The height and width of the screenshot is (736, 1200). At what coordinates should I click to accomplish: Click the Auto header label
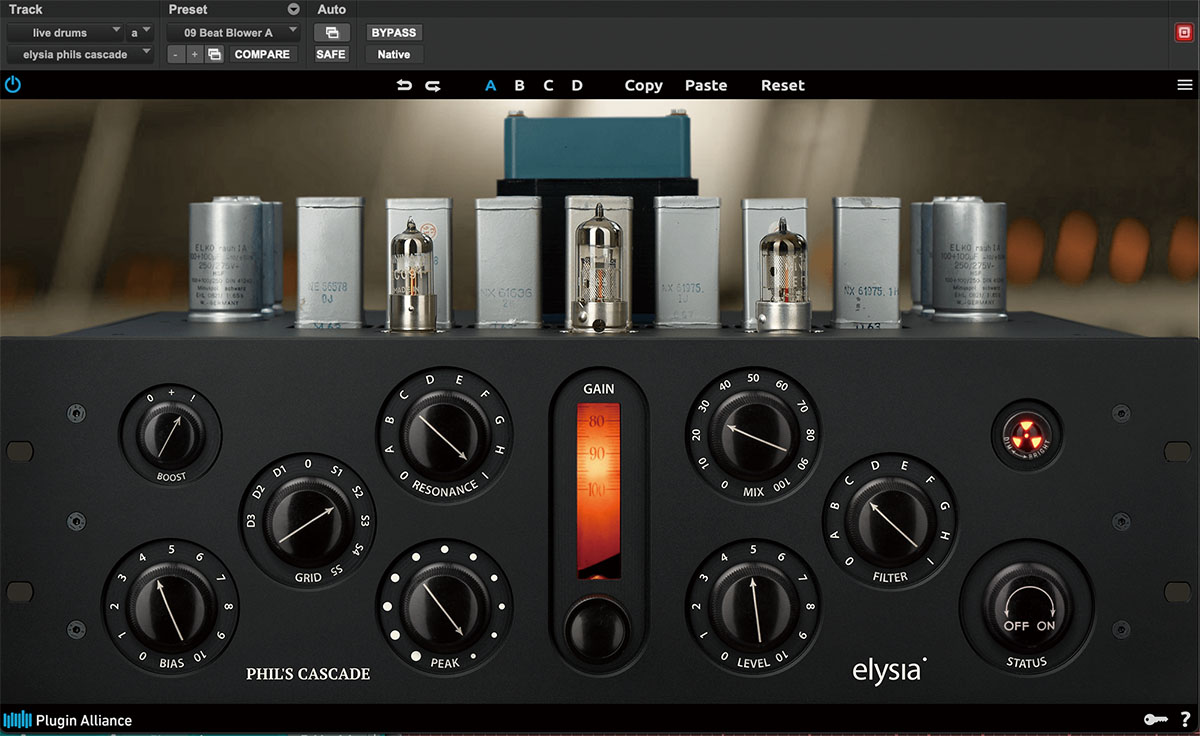click(332, 9)
